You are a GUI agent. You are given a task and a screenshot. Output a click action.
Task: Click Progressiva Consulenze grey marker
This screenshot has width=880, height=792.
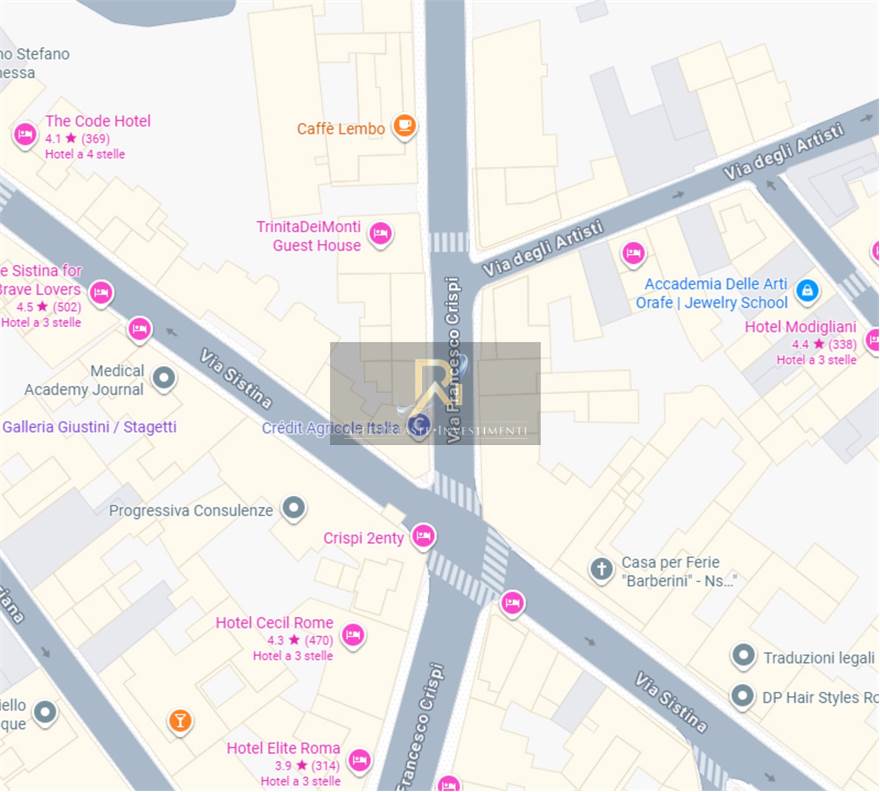(x=294, y=509)
